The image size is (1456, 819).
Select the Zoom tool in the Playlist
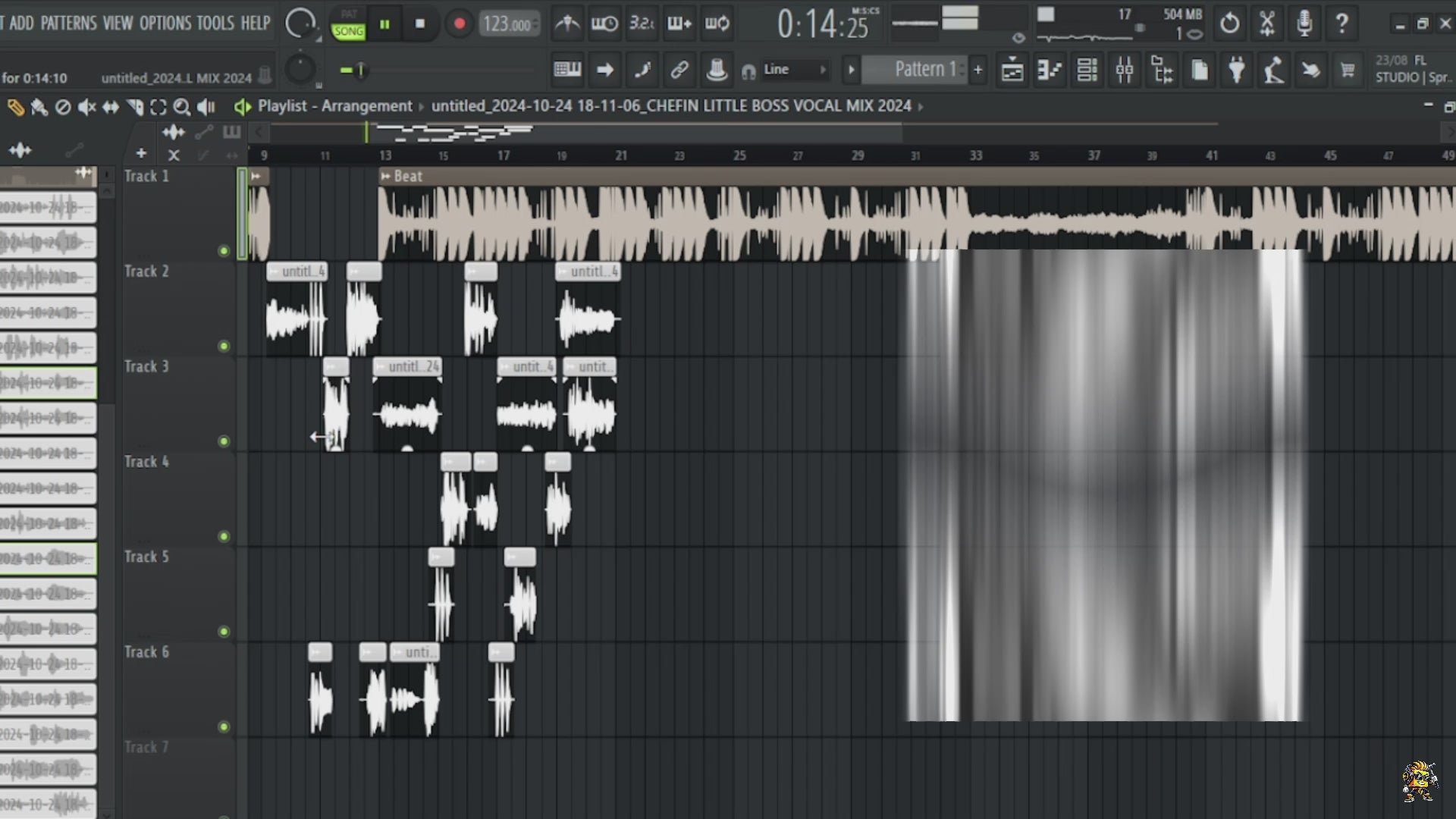point(181,107)
